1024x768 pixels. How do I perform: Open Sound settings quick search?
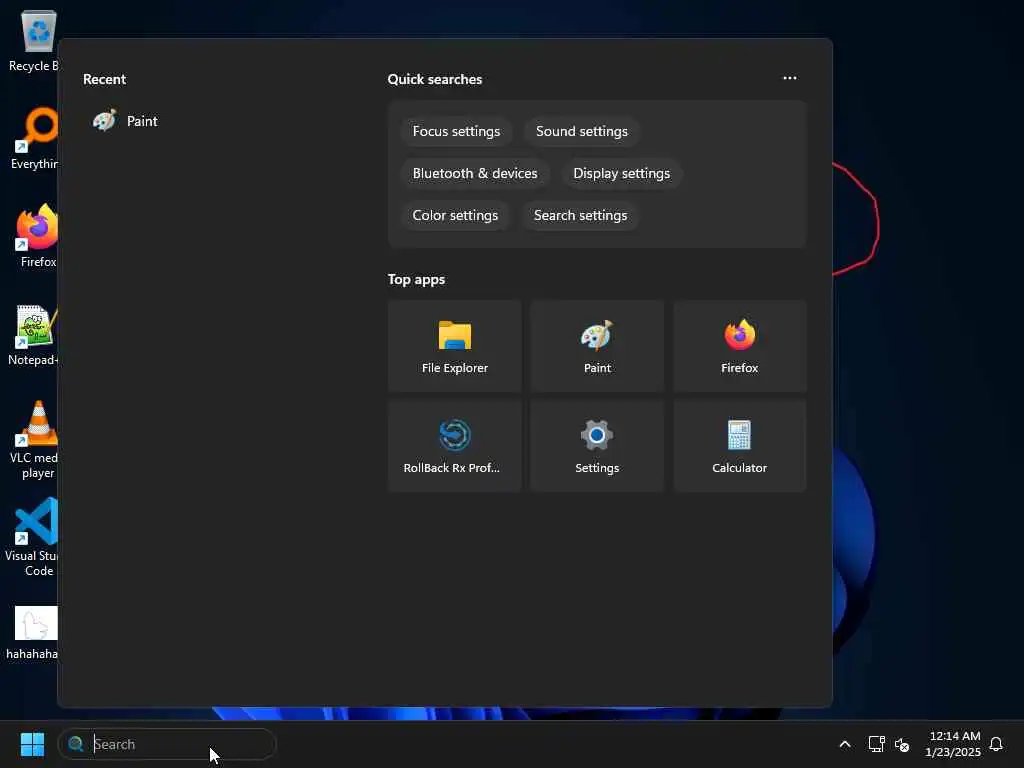581,131
